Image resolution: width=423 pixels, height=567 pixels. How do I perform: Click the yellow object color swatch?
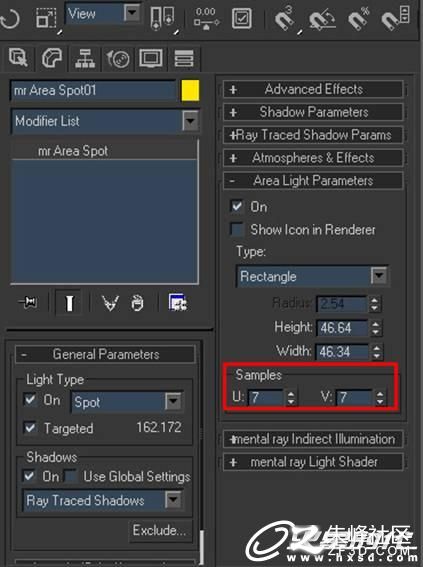tap(190, 90)
